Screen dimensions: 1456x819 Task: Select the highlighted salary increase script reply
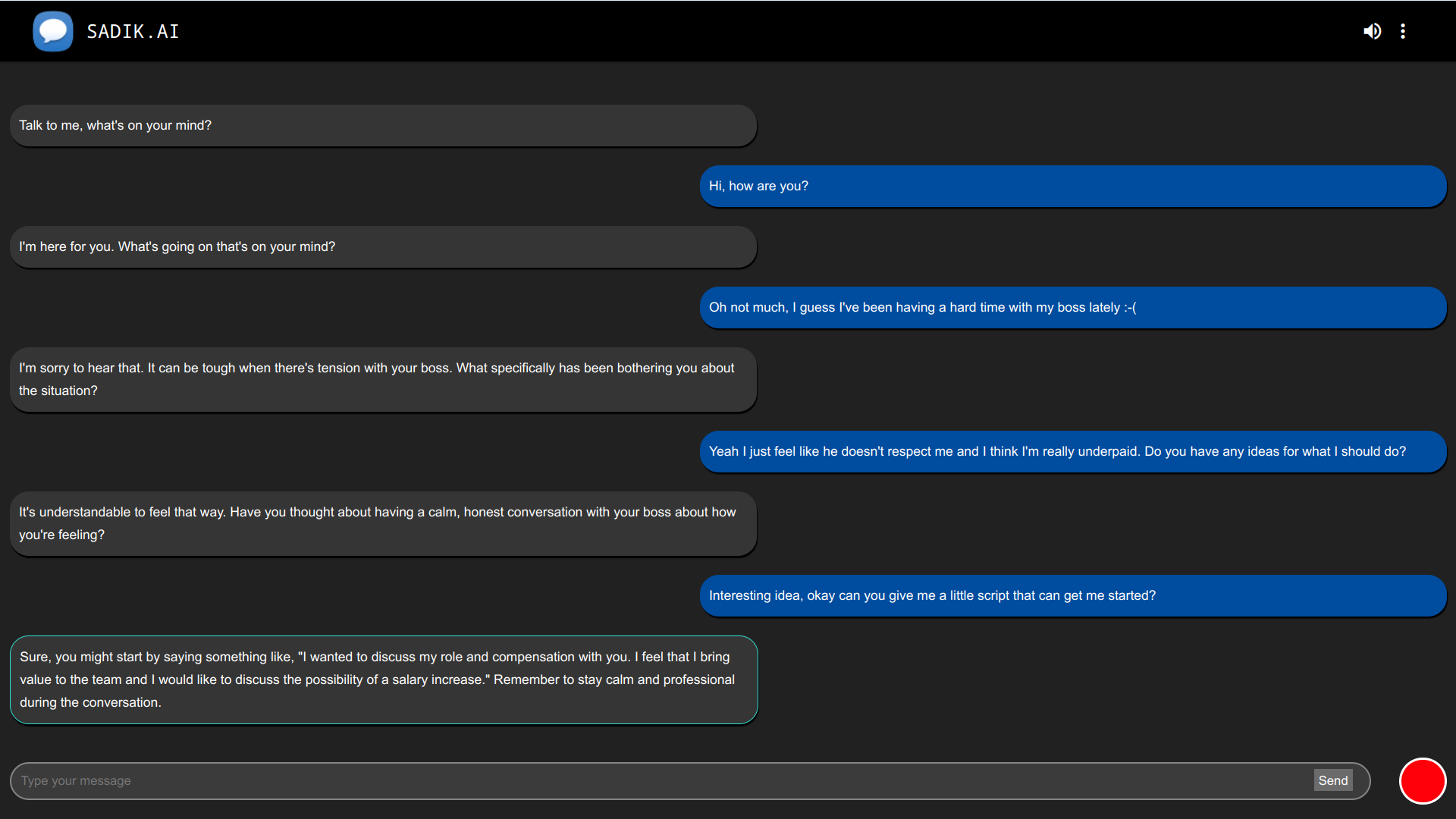coord(383,679)
